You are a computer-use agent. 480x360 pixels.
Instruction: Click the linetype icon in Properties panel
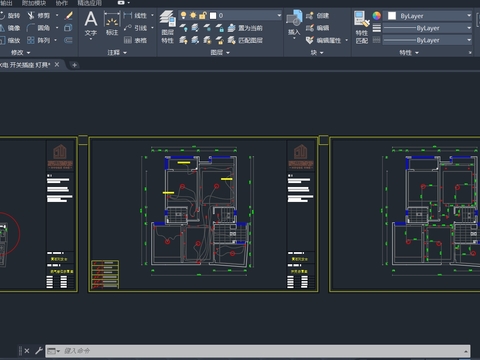(377, 40)
